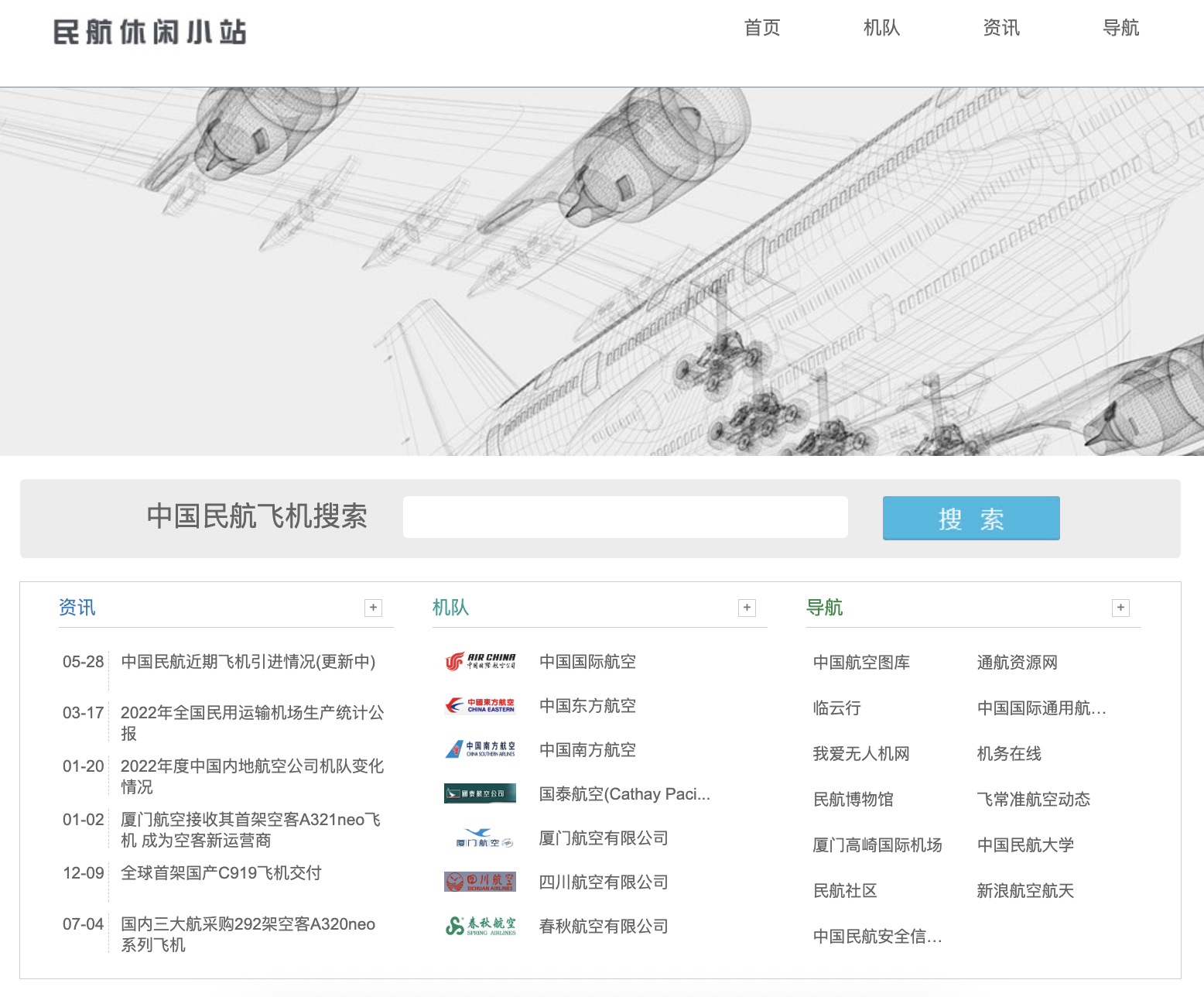Select 资讯 in the top navigation
The height and width of the screenshot is (997, 1204).
pyautogui.click(x=1001, y=28)
